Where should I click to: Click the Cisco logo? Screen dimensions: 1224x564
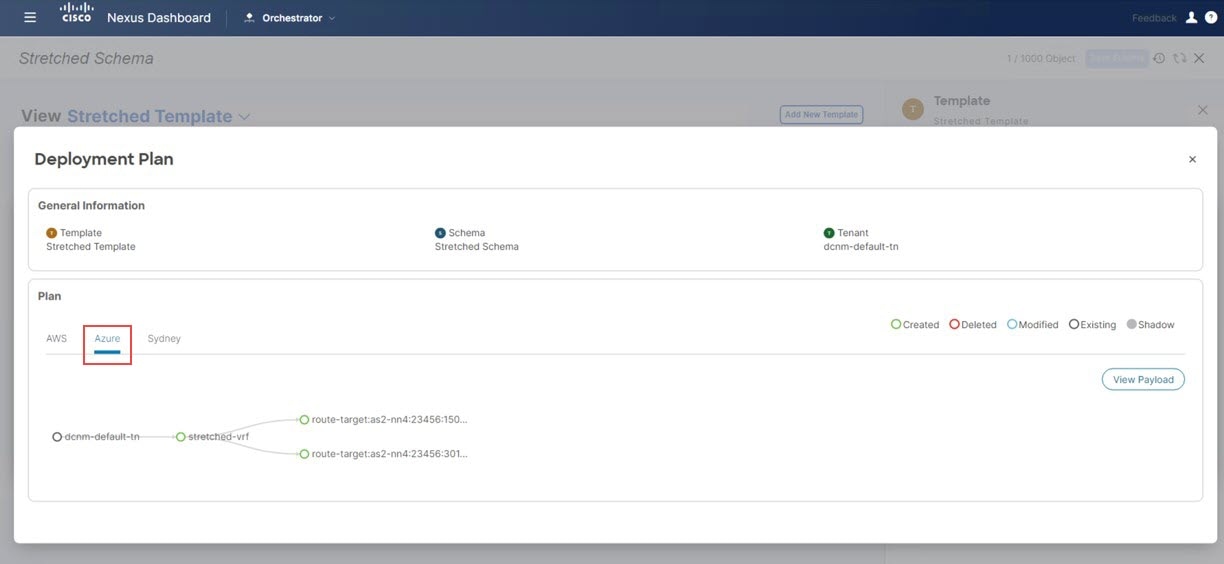[x=76, y=13]
